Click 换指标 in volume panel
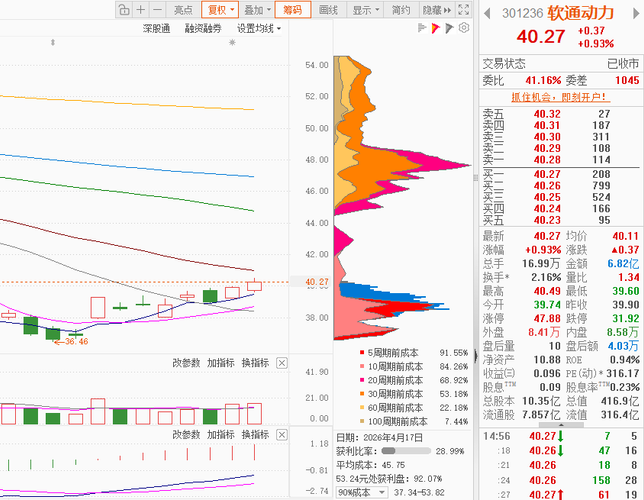The height and width of the screenshot is (500, 644). [255, 363]
